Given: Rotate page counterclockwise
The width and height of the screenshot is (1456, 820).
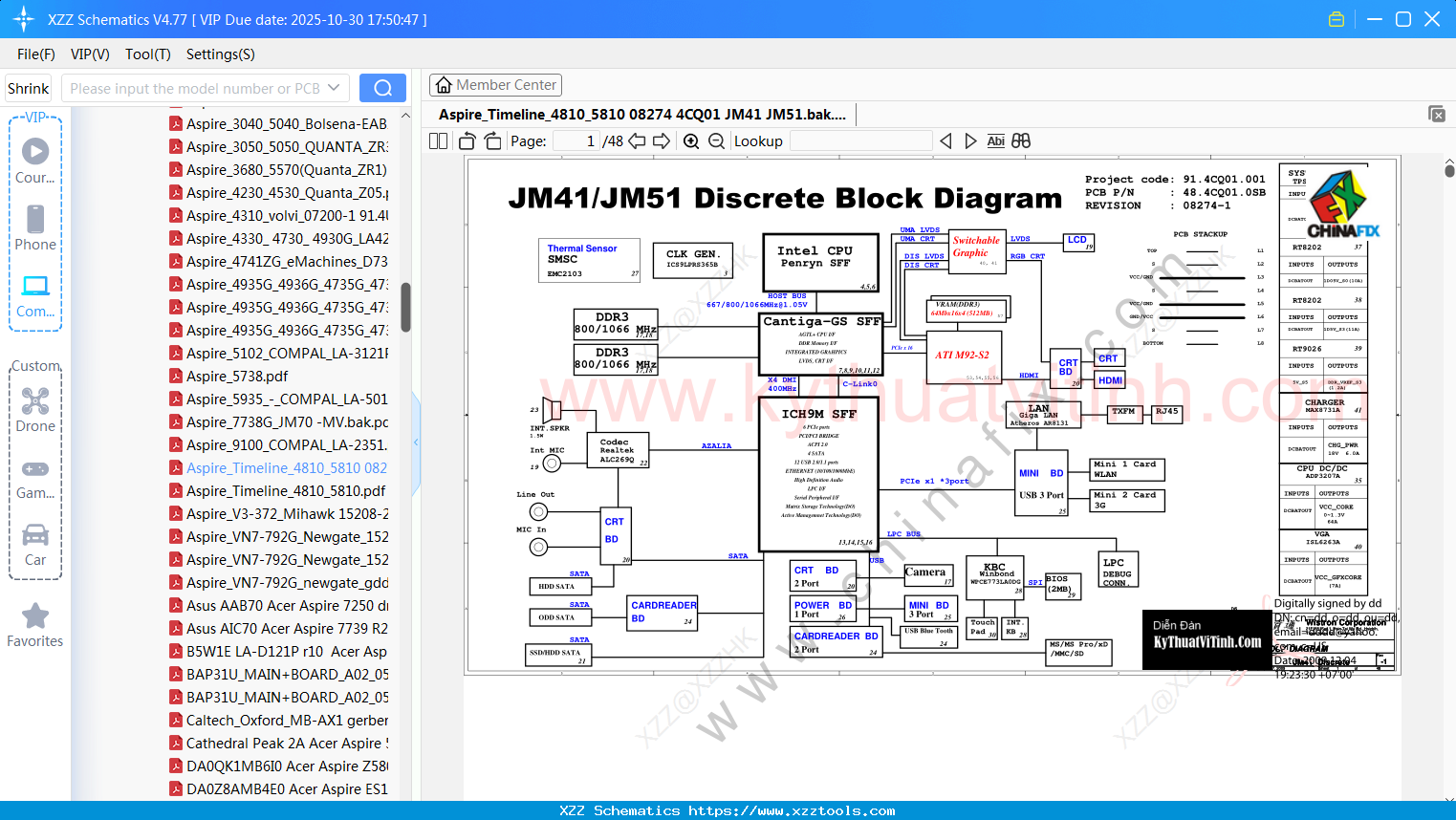Looking at the screenshot, I should [x=467, y=140].
